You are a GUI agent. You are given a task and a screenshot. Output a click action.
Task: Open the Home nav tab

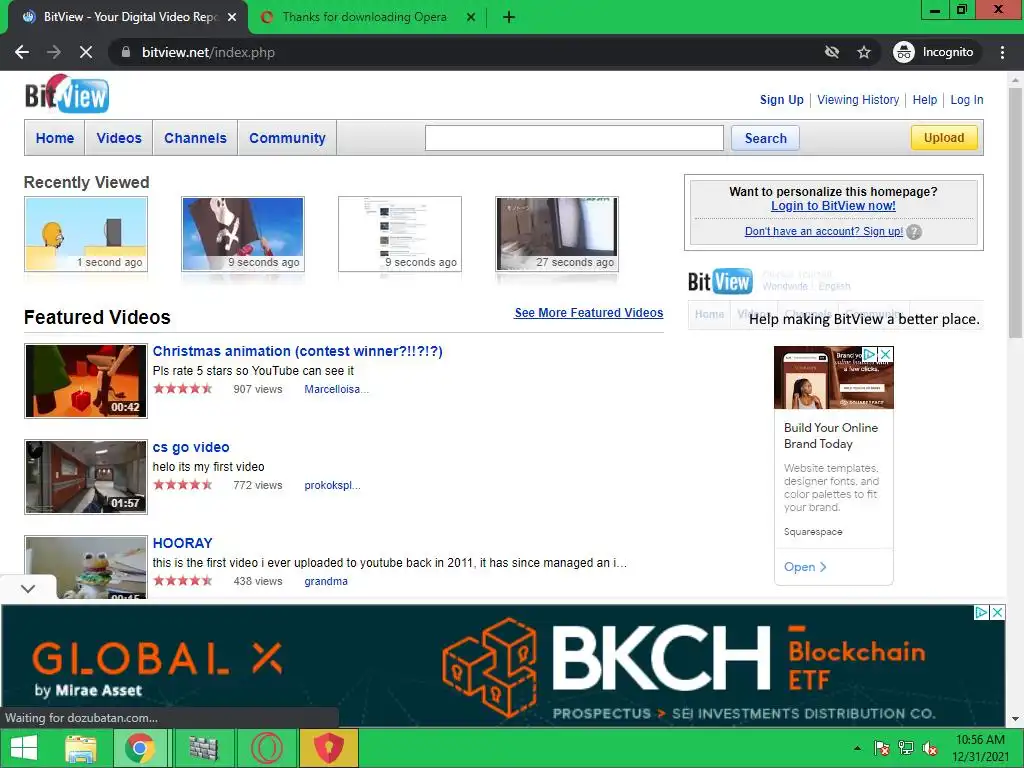pos(55,138)
